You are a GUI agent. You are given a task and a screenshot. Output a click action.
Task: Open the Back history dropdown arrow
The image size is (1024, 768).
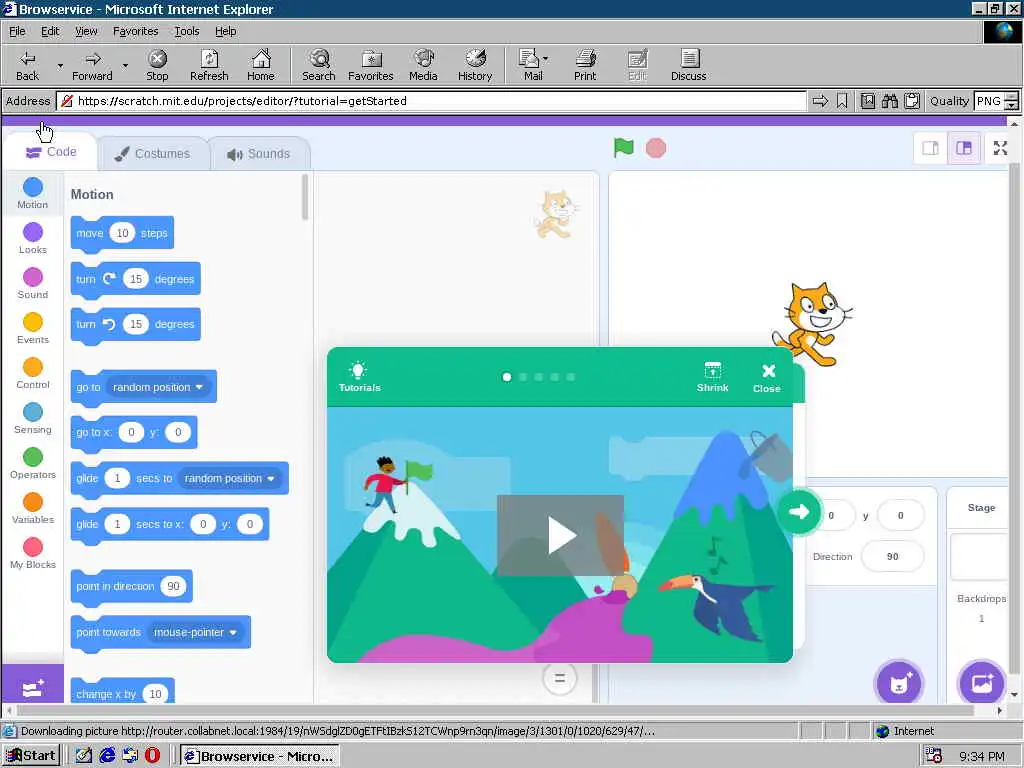click(60, 65)
